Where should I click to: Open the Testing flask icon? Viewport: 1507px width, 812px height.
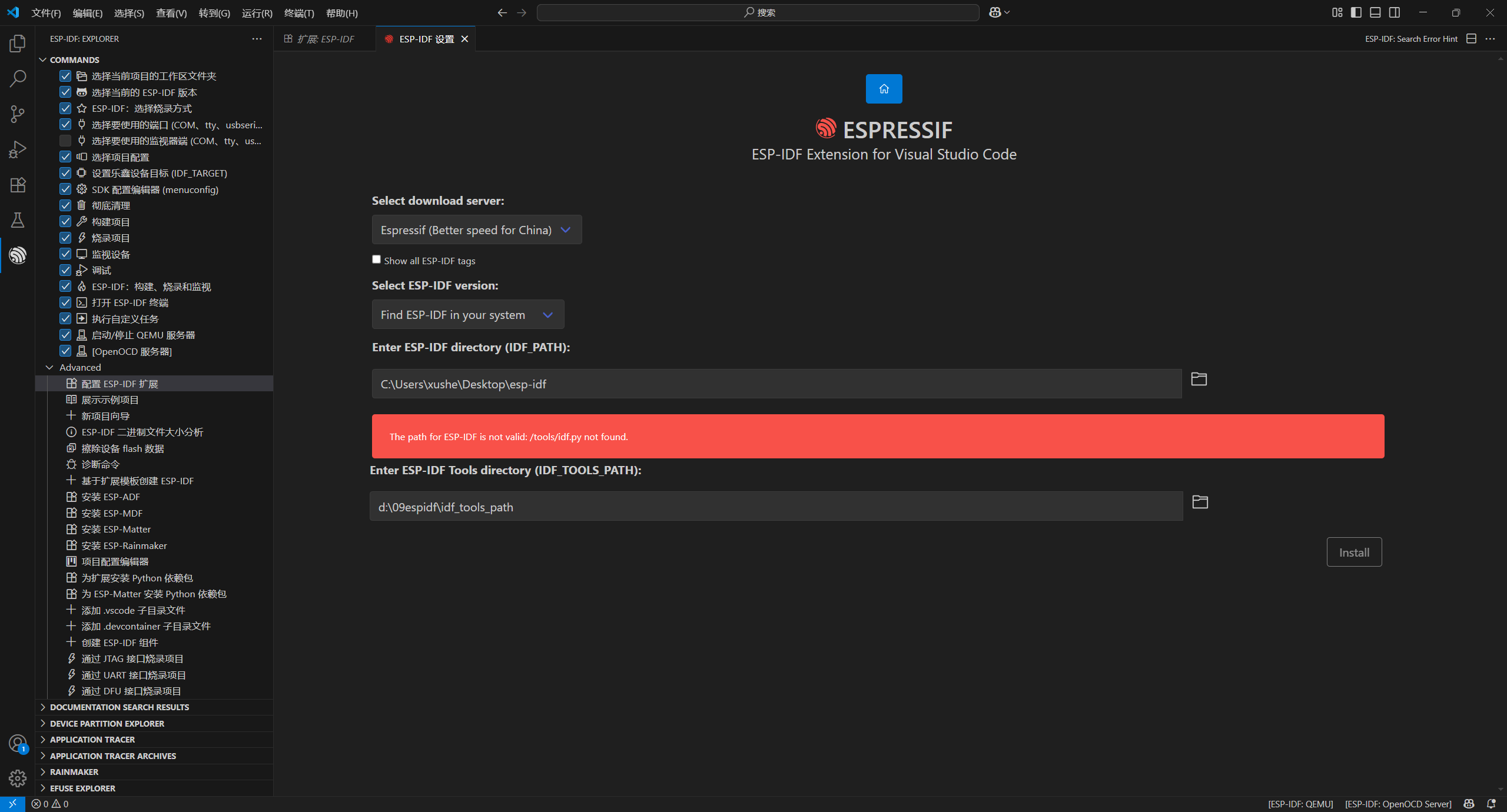tap(18, 220)
